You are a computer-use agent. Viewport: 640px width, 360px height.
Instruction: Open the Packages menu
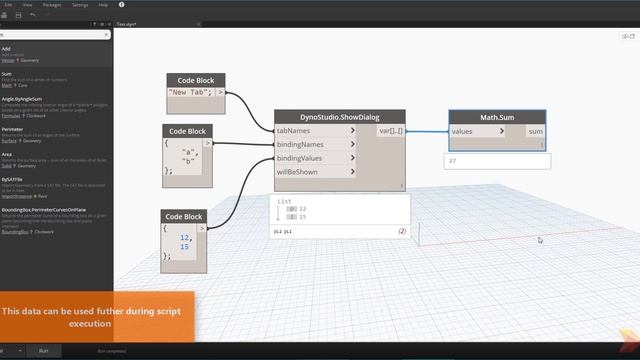[x=52, y=5]
